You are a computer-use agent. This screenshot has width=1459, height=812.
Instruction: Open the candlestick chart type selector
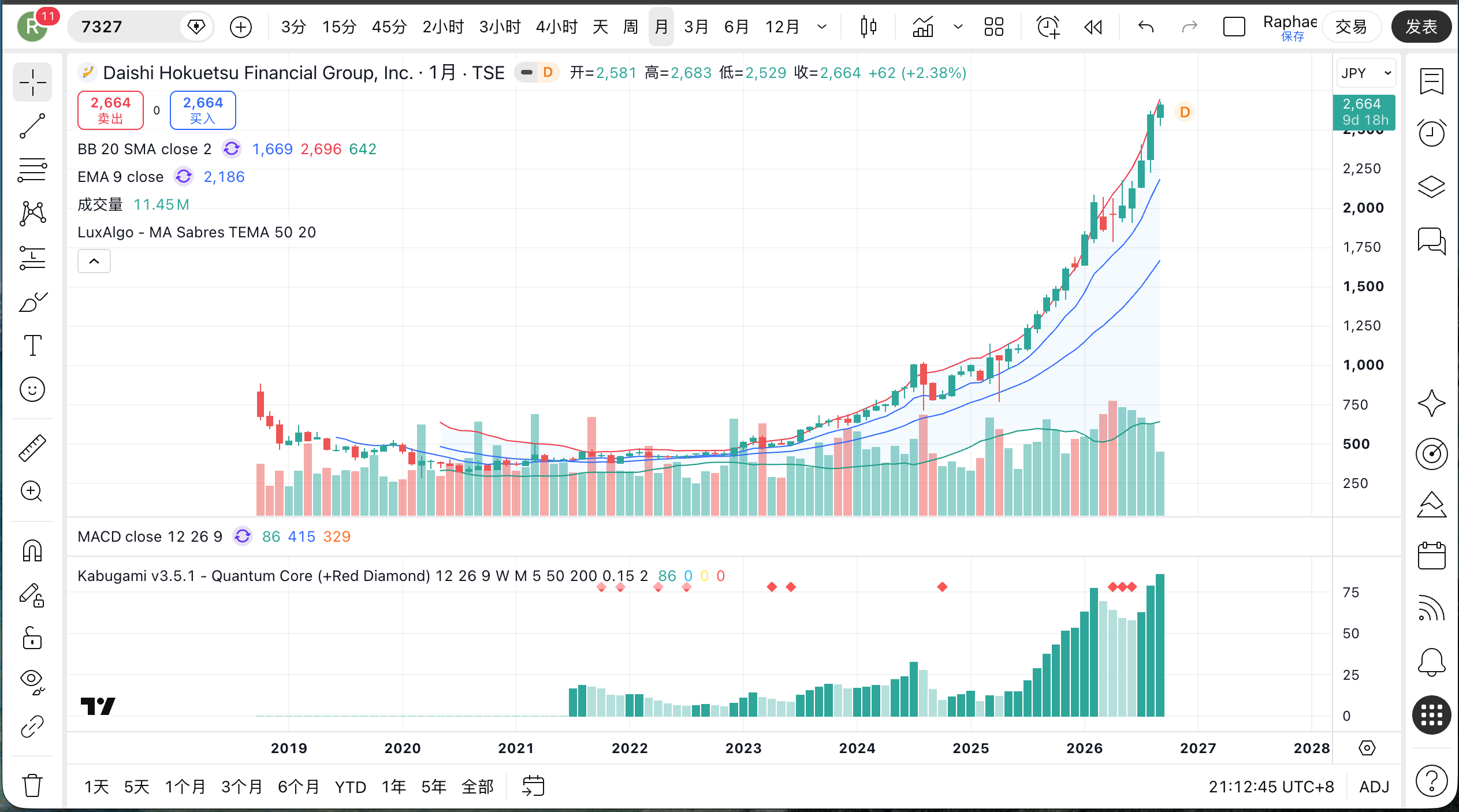tap(868, 27)
